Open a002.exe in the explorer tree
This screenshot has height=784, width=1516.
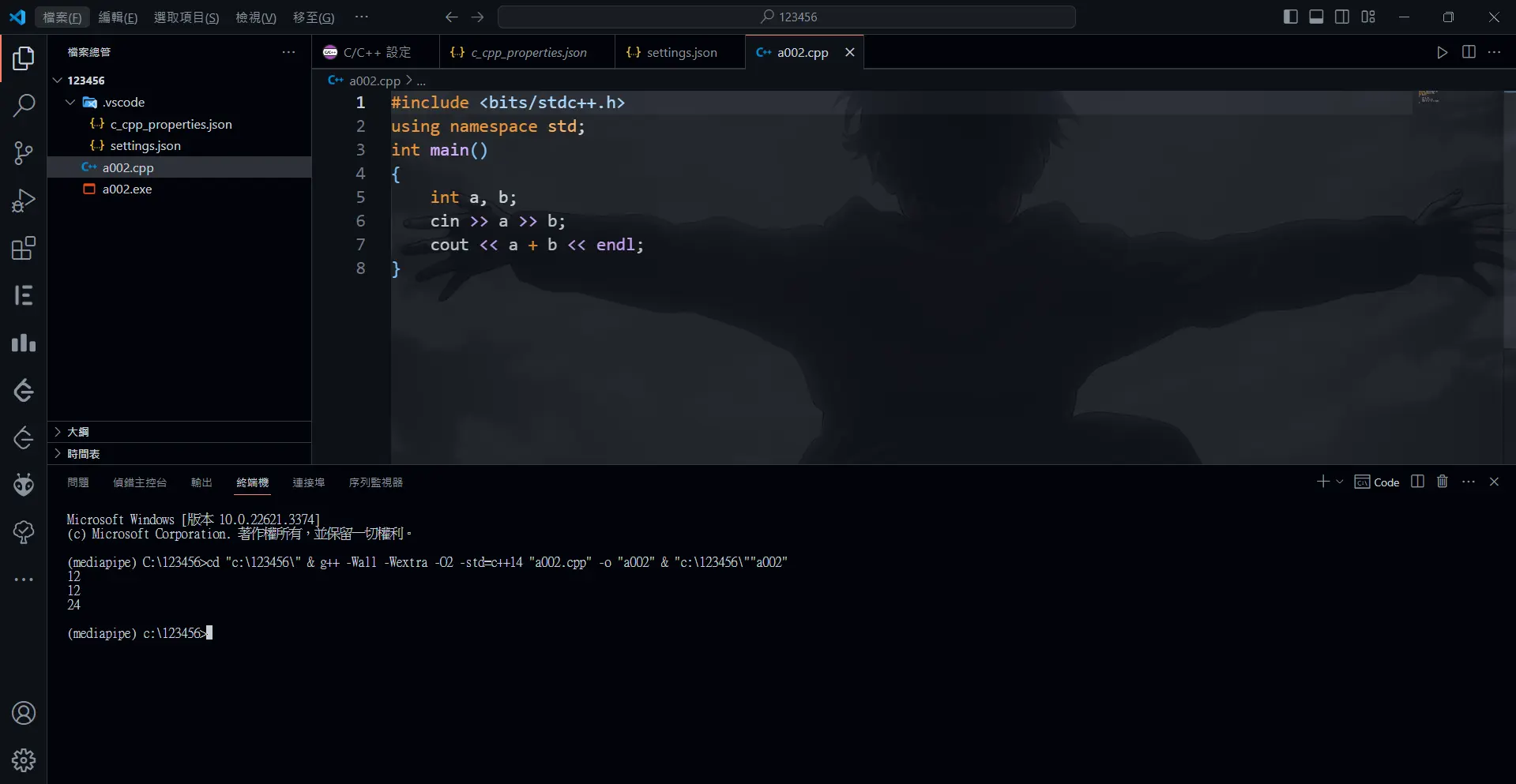[x=126, y=189]
